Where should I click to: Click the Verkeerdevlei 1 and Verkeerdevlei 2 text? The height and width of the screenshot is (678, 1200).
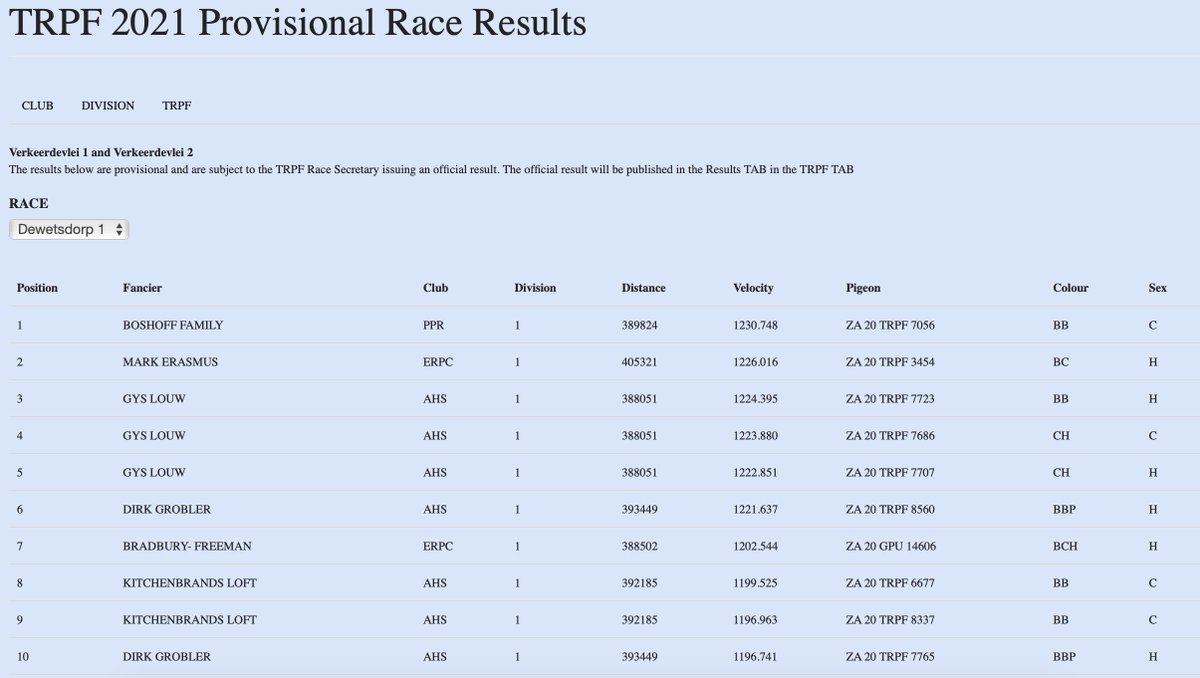[101, 152]
